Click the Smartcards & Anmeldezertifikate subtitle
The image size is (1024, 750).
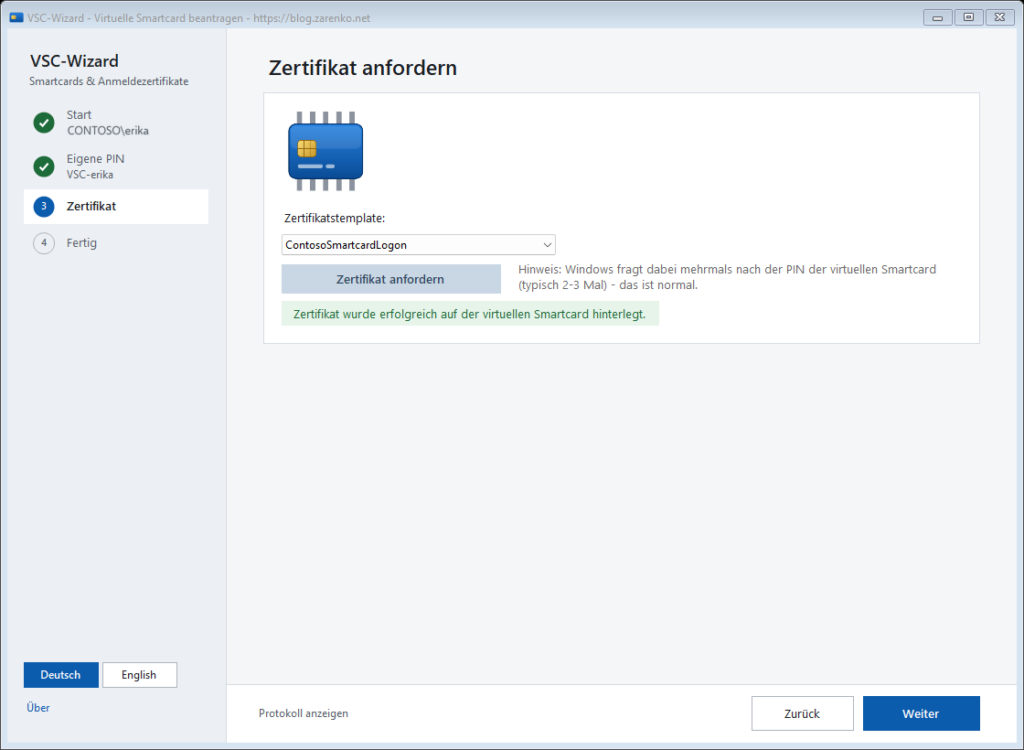click(x=109, y=82)
